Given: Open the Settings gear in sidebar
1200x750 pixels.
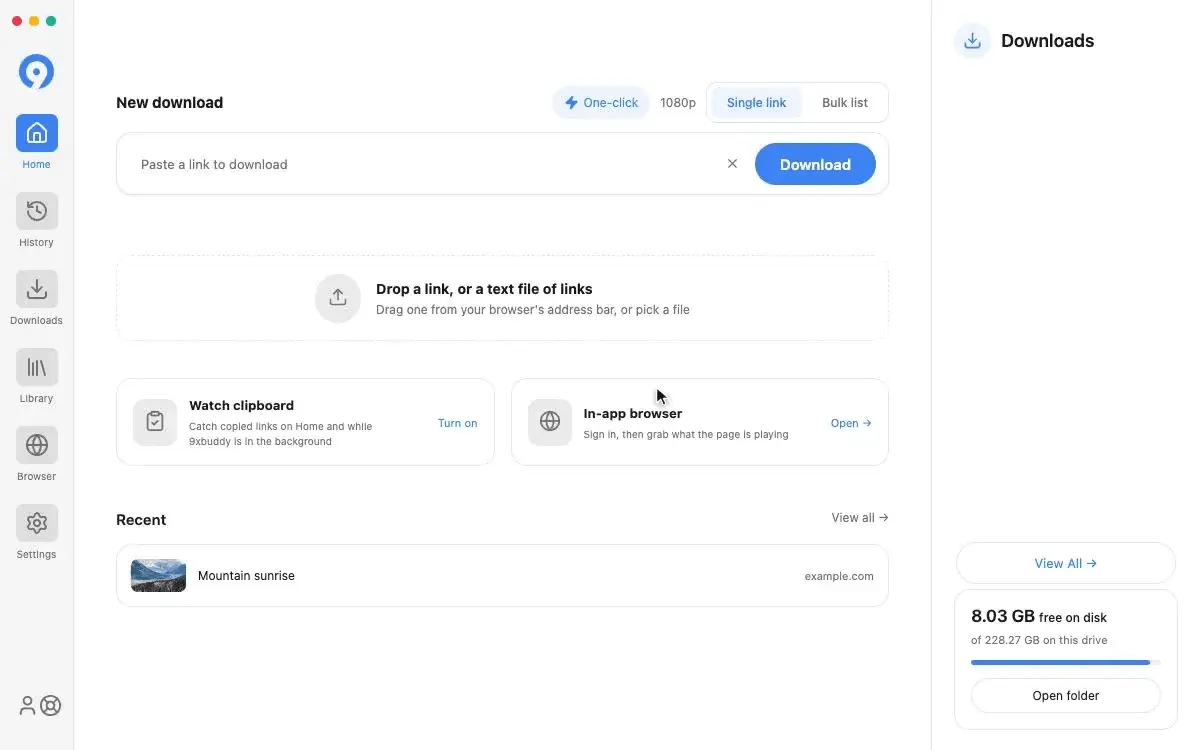Looking at the screenshot, I should coord(37,523).
